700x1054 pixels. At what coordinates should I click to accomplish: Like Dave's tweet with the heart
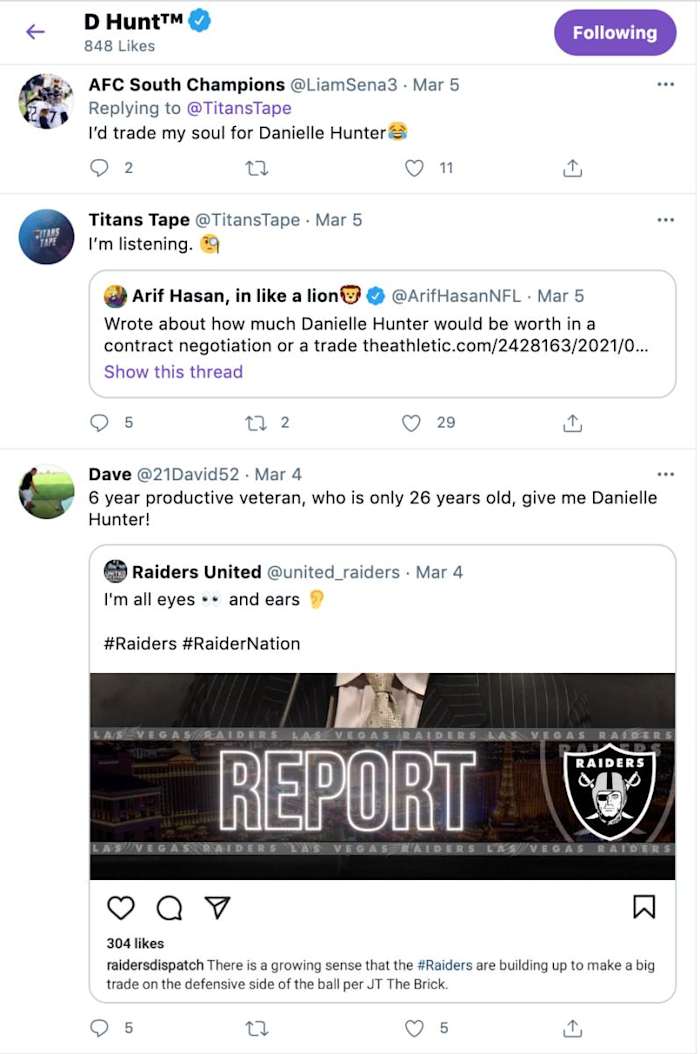pos(414,1028)
